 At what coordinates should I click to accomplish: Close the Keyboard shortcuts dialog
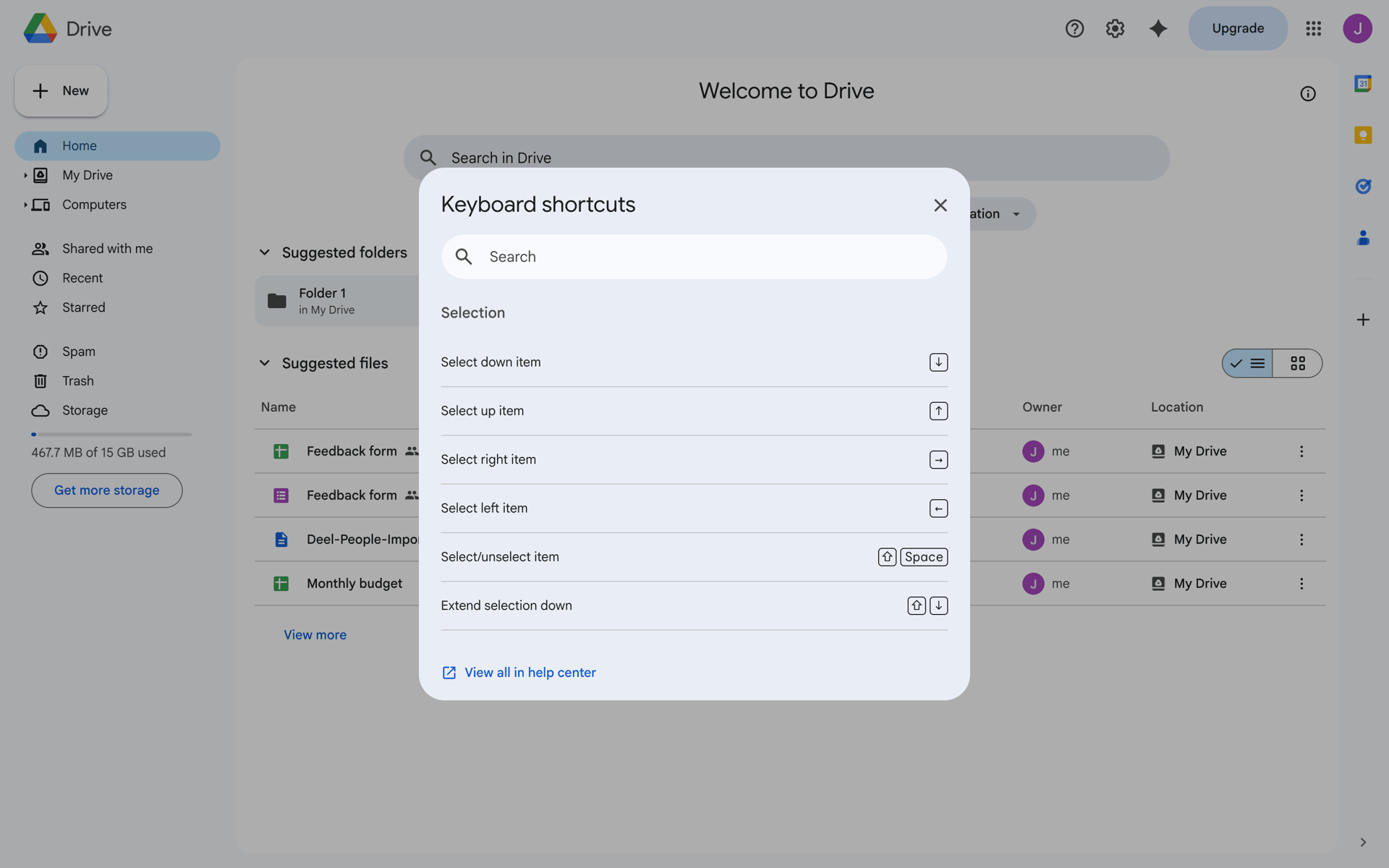(940, 205)
